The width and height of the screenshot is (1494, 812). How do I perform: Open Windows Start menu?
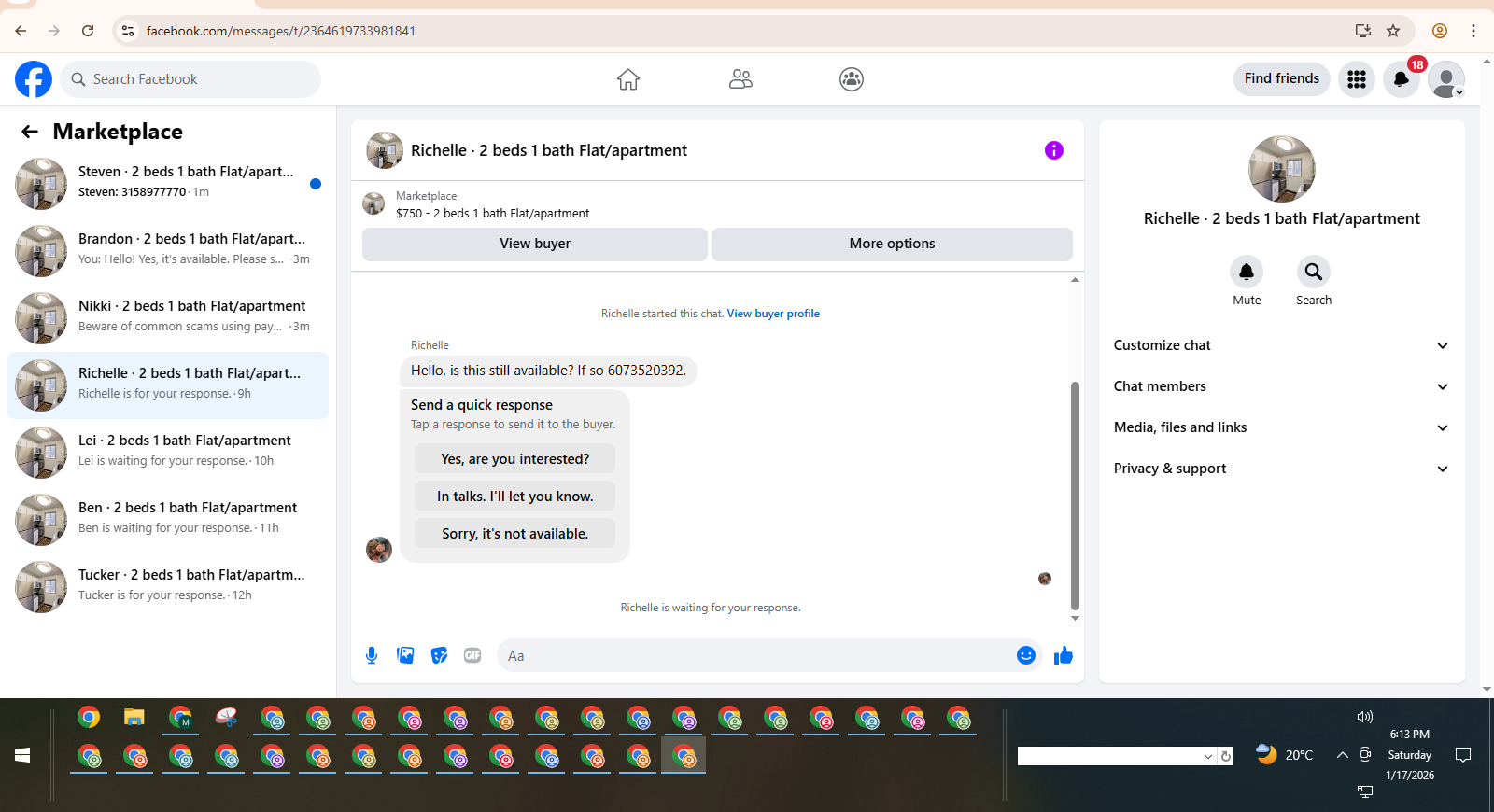22,755
